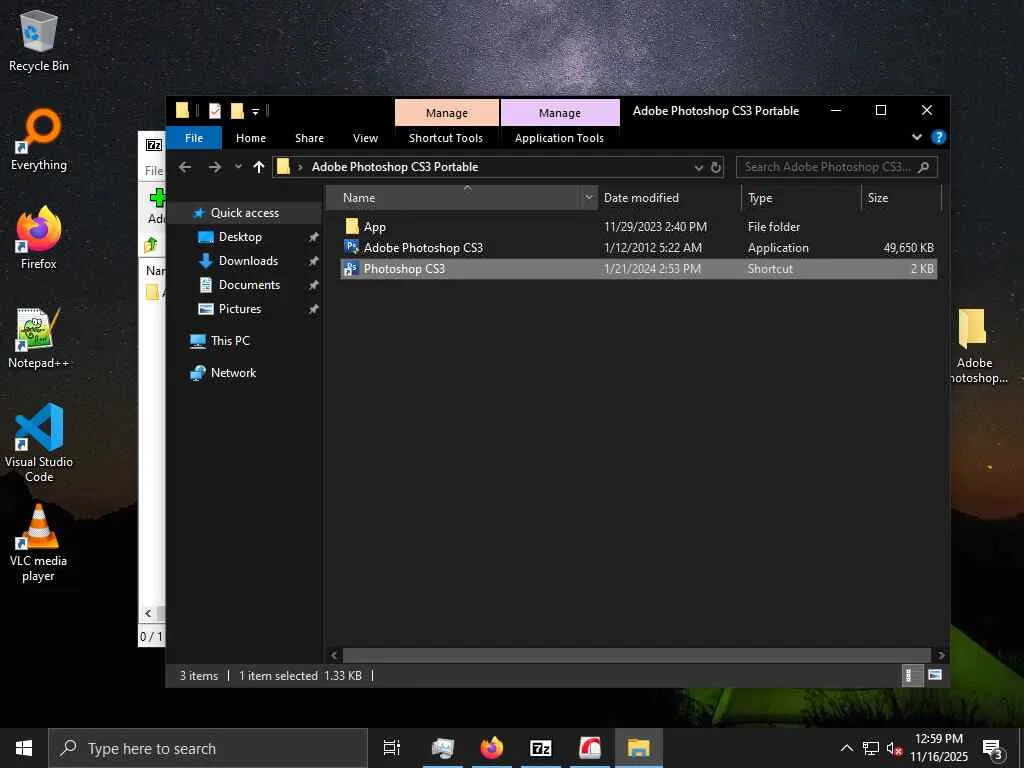1024x768 pixels.
Task: Select Photoshop CS3 shortcut file
Action: 639,269
